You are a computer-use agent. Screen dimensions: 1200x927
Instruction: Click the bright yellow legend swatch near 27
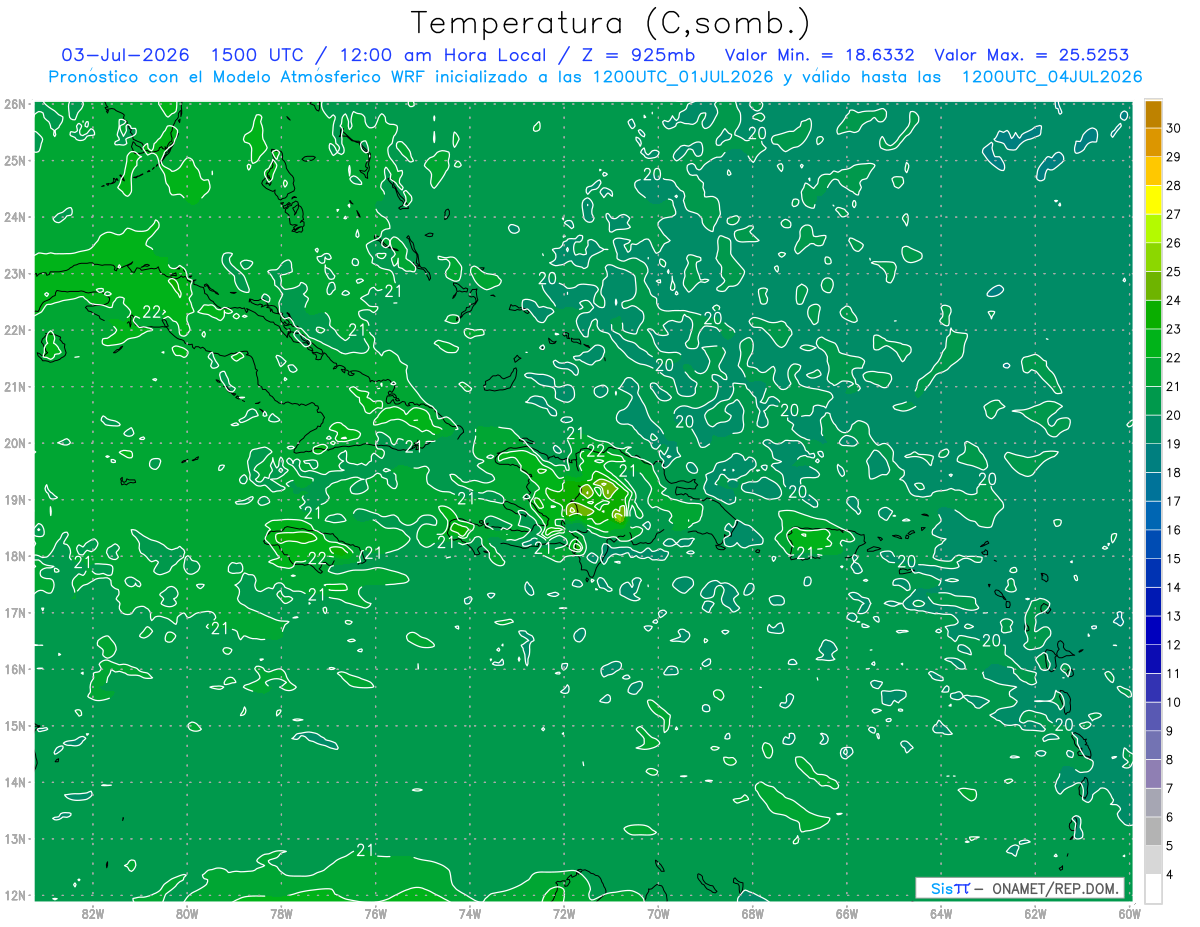point(1153,201)
